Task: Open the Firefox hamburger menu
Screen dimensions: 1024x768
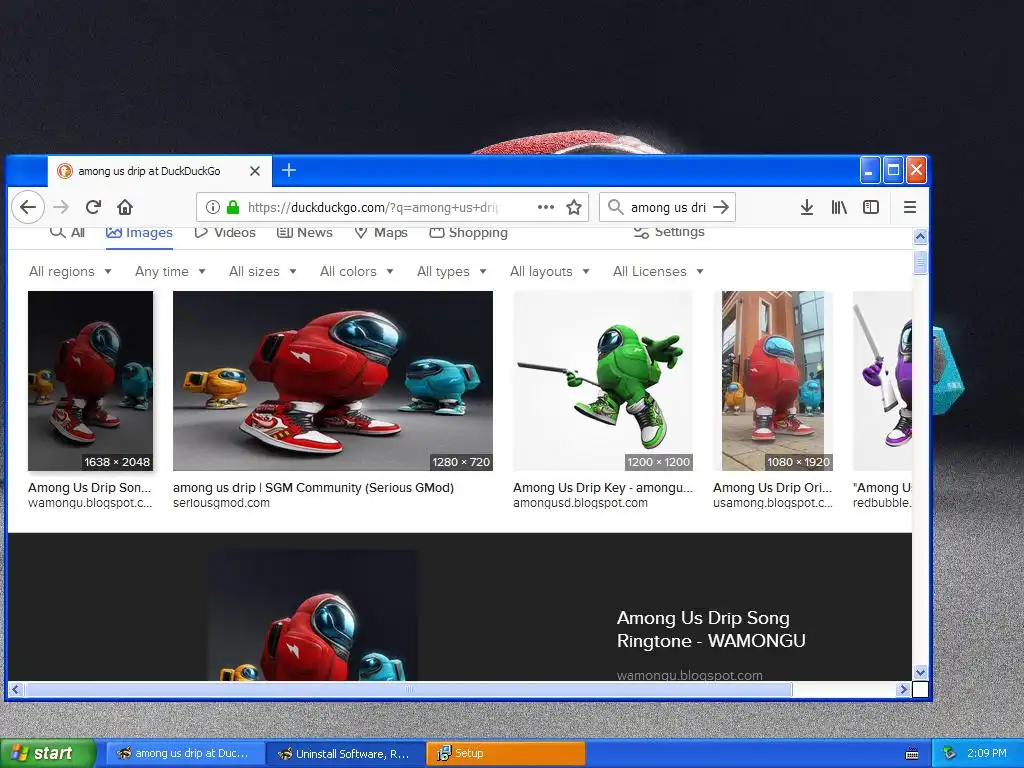Action: 910,207
